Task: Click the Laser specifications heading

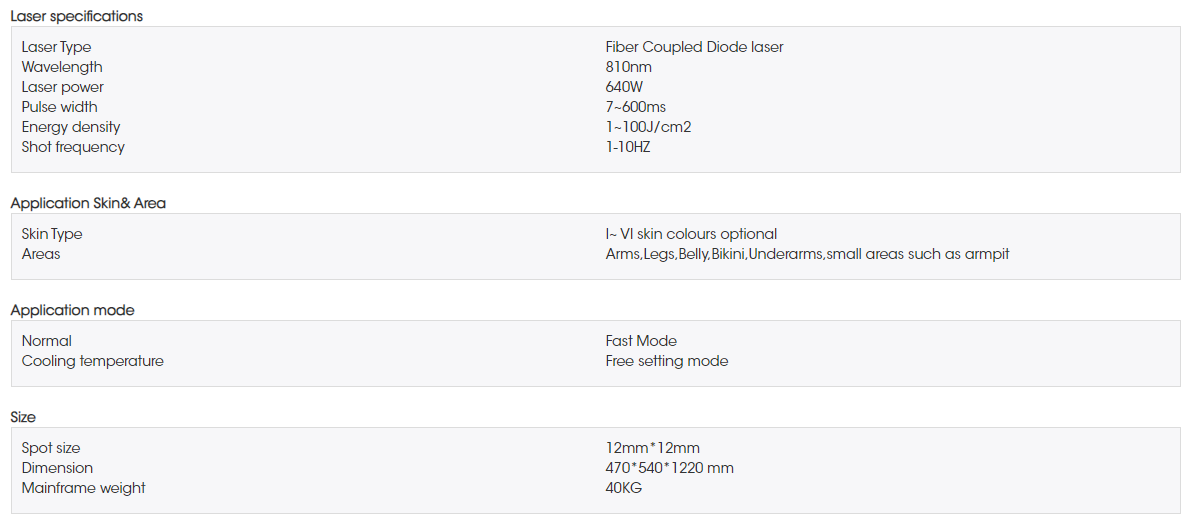Action: pyautogui.click(x=76, y=16)
